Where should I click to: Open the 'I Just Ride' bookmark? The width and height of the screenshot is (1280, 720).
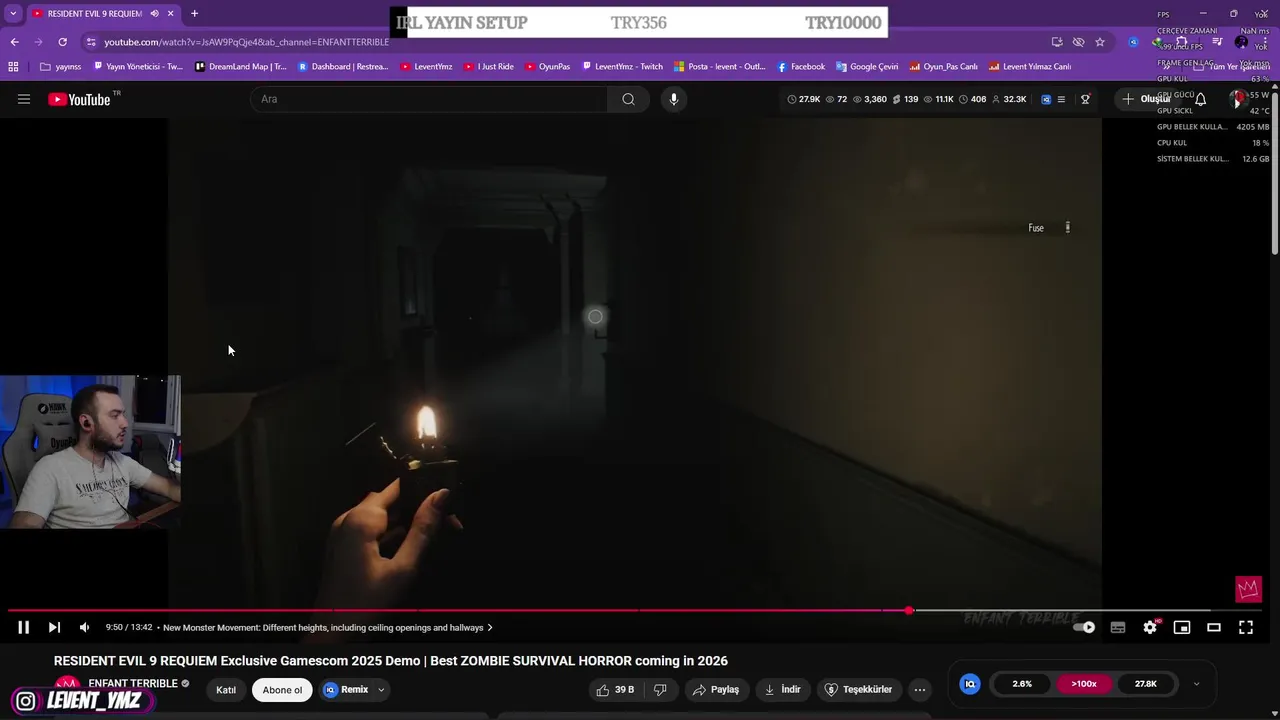[488, 67]
